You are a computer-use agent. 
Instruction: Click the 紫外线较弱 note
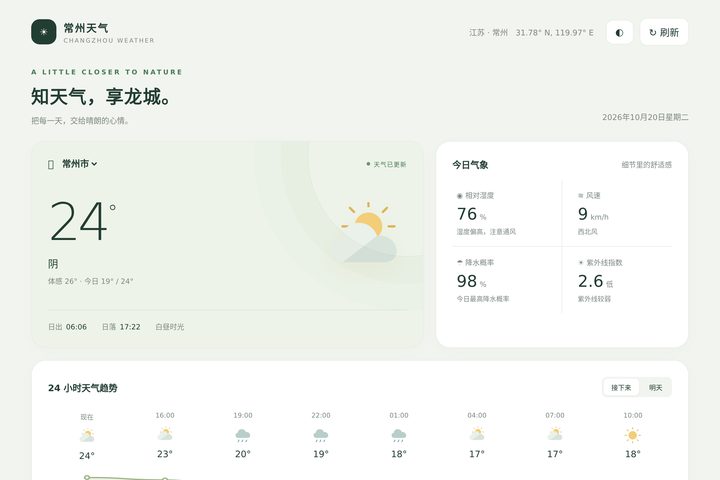click(594, 299)
